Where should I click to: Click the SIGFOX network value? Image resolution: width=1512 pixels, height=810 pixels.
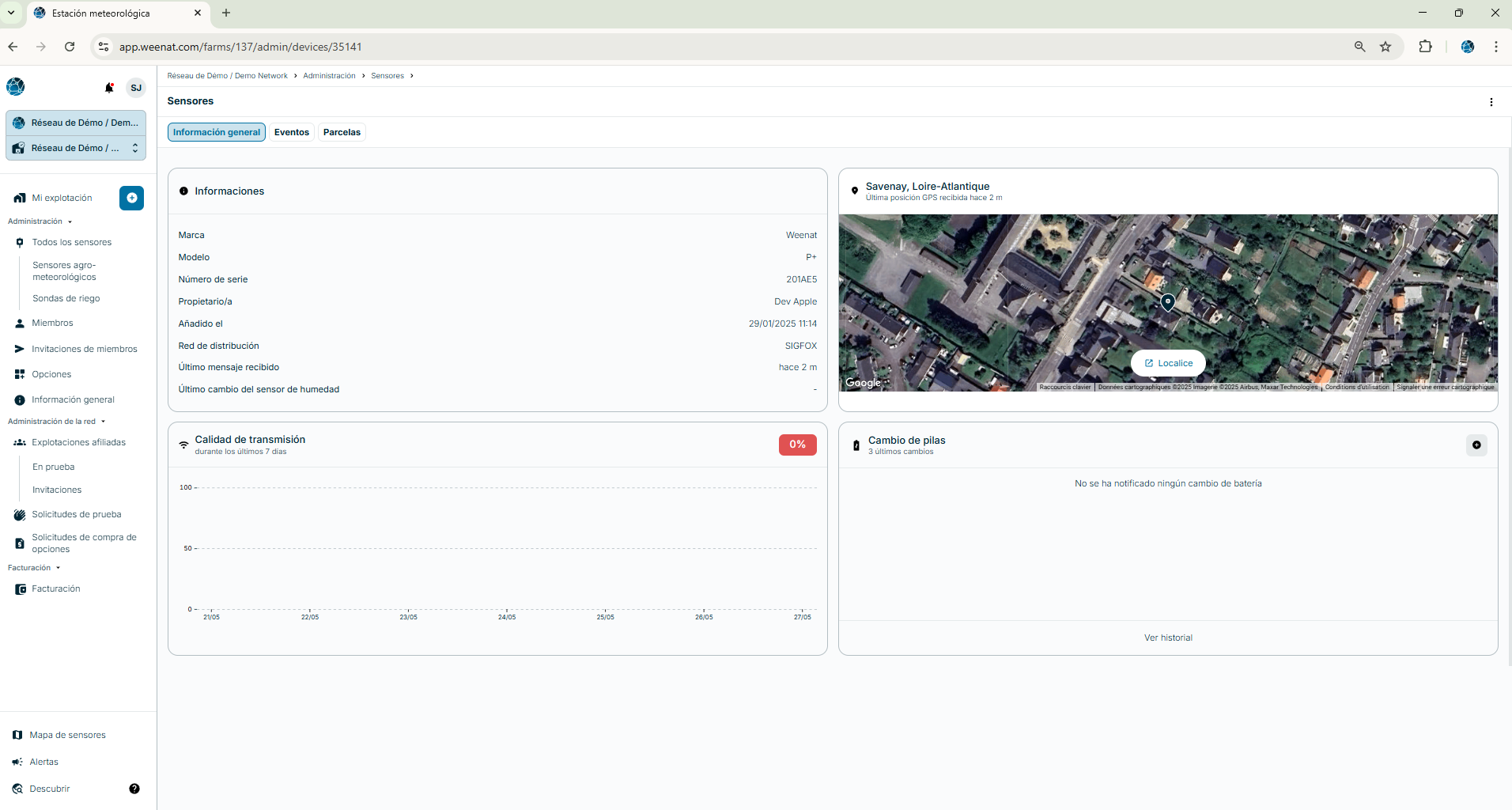[x=800, y=346]
